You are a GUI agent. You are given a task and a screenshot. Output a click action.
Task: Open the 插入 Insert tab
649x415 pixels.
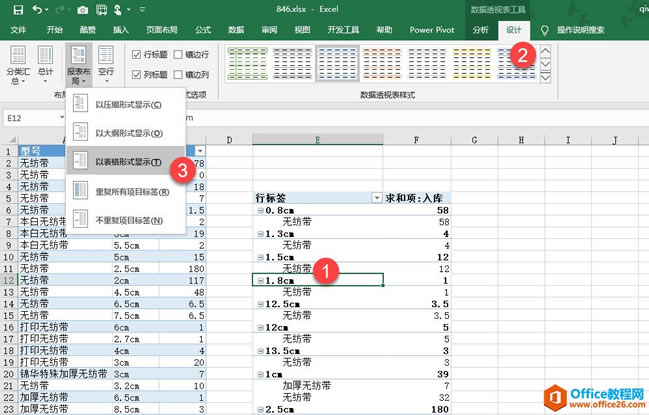point(120,30)
